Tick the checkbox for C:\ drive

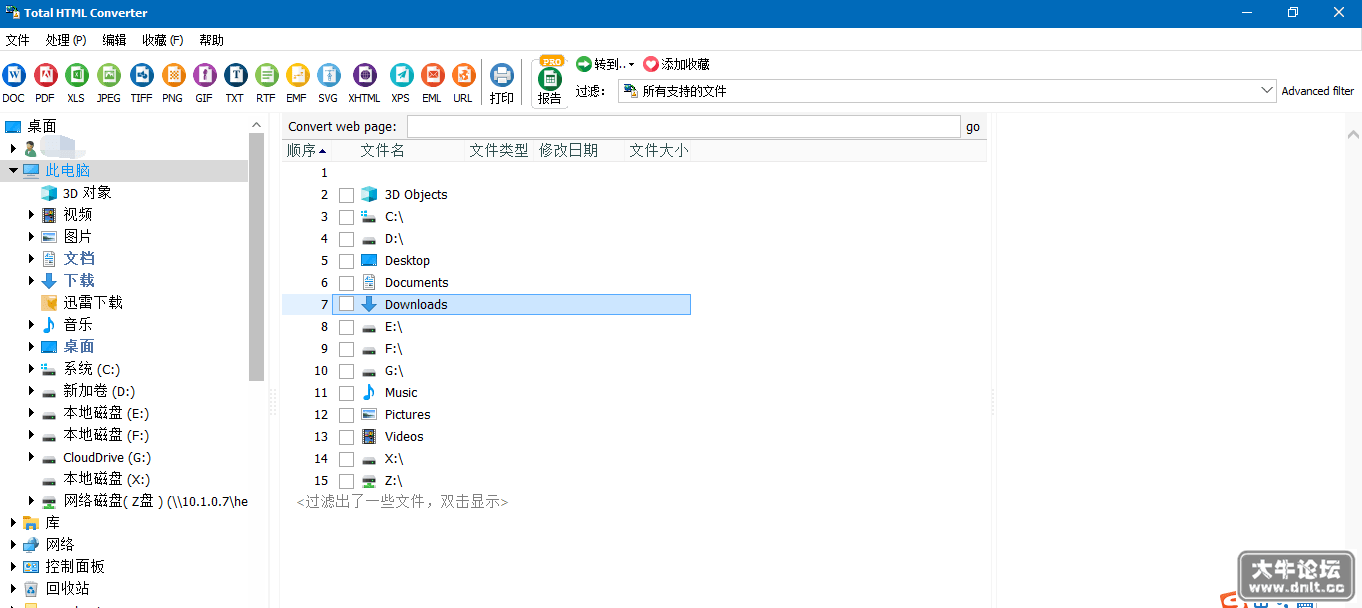point(346,217)
